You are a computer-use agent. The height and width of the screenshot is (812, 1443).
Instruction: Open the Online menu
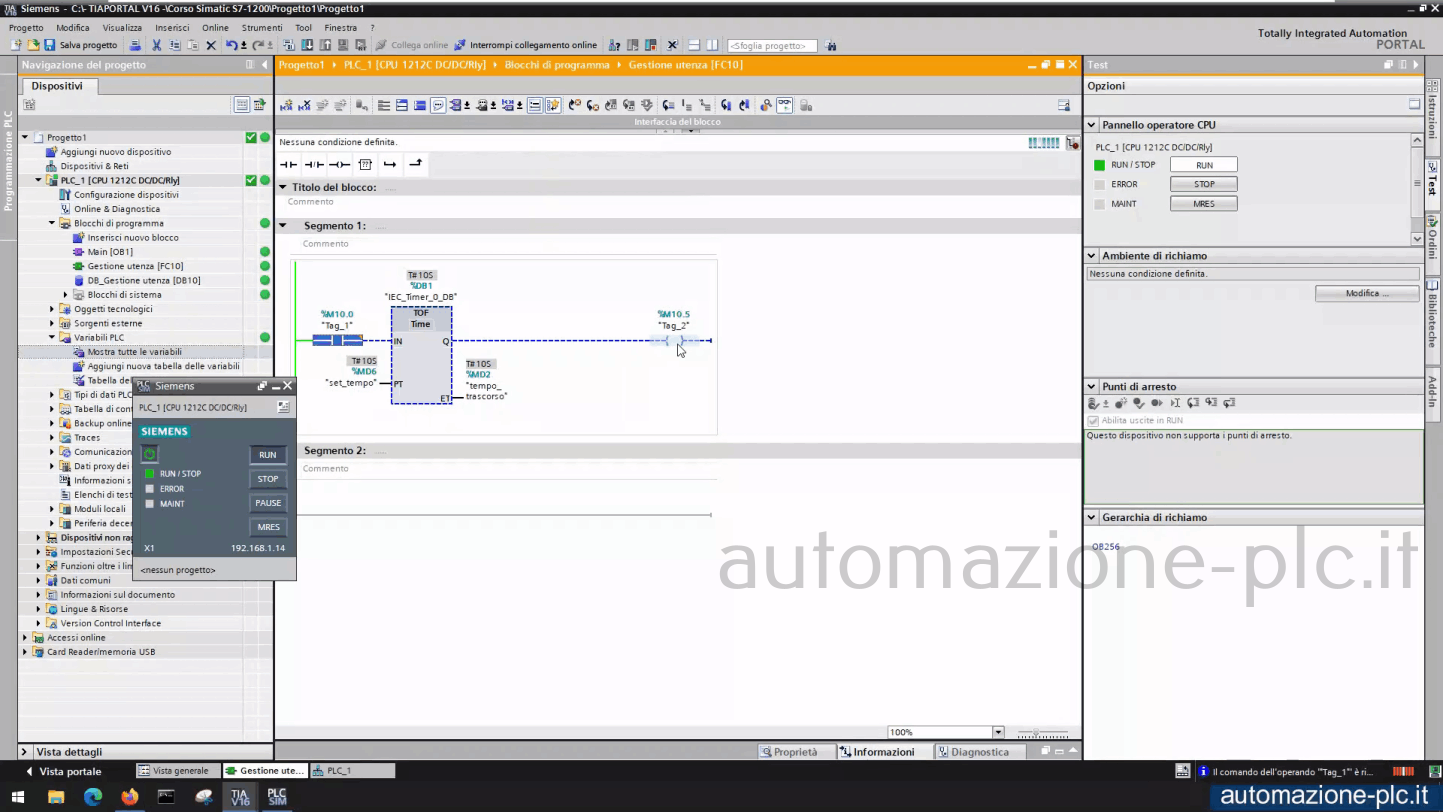[x=215, y=28]
